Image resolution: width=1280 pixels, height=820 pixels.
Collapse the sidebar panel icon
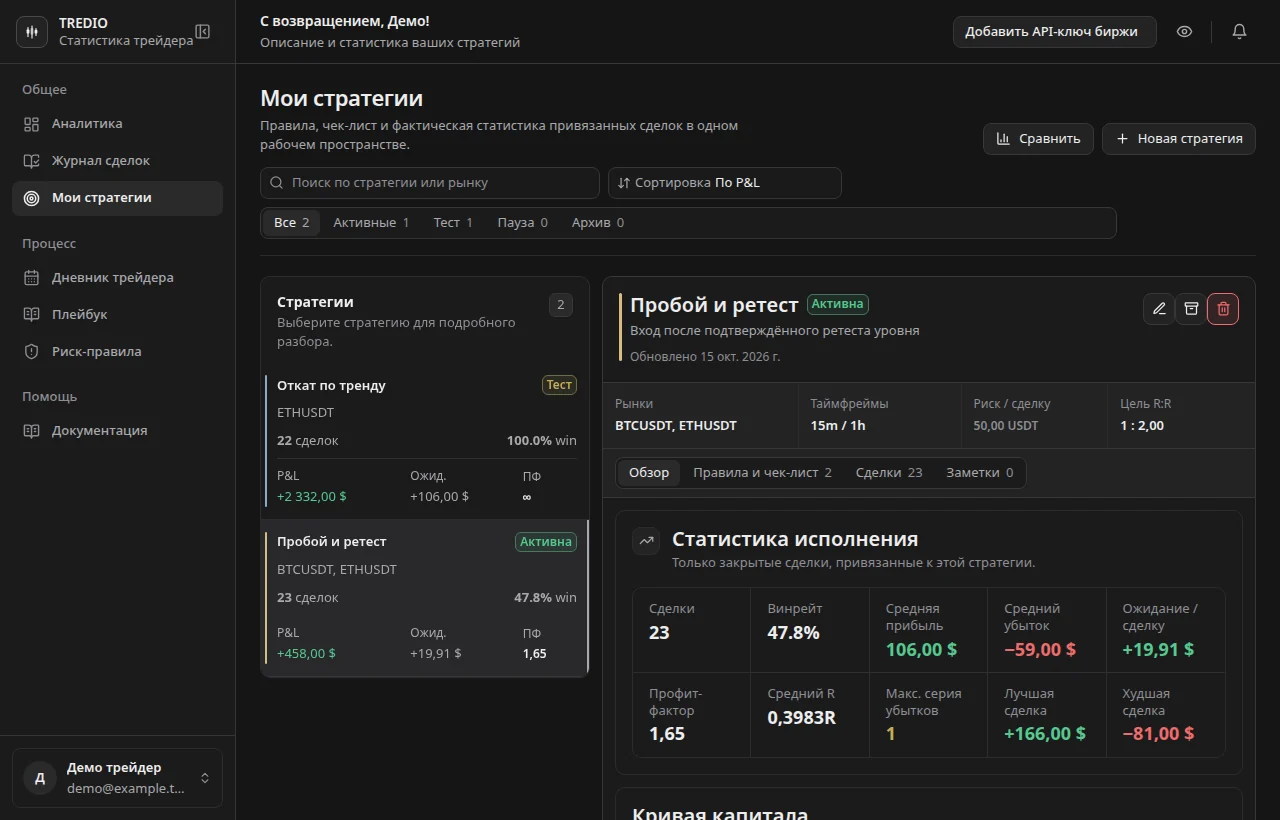[203, 32]
